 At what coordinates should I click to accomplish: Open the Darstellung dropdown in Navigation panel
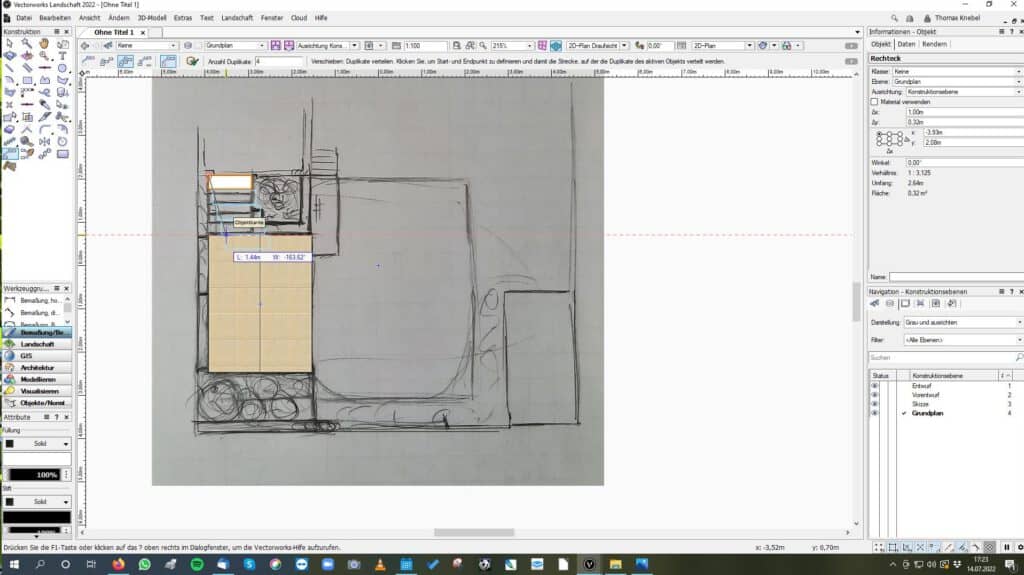(961, 322)
